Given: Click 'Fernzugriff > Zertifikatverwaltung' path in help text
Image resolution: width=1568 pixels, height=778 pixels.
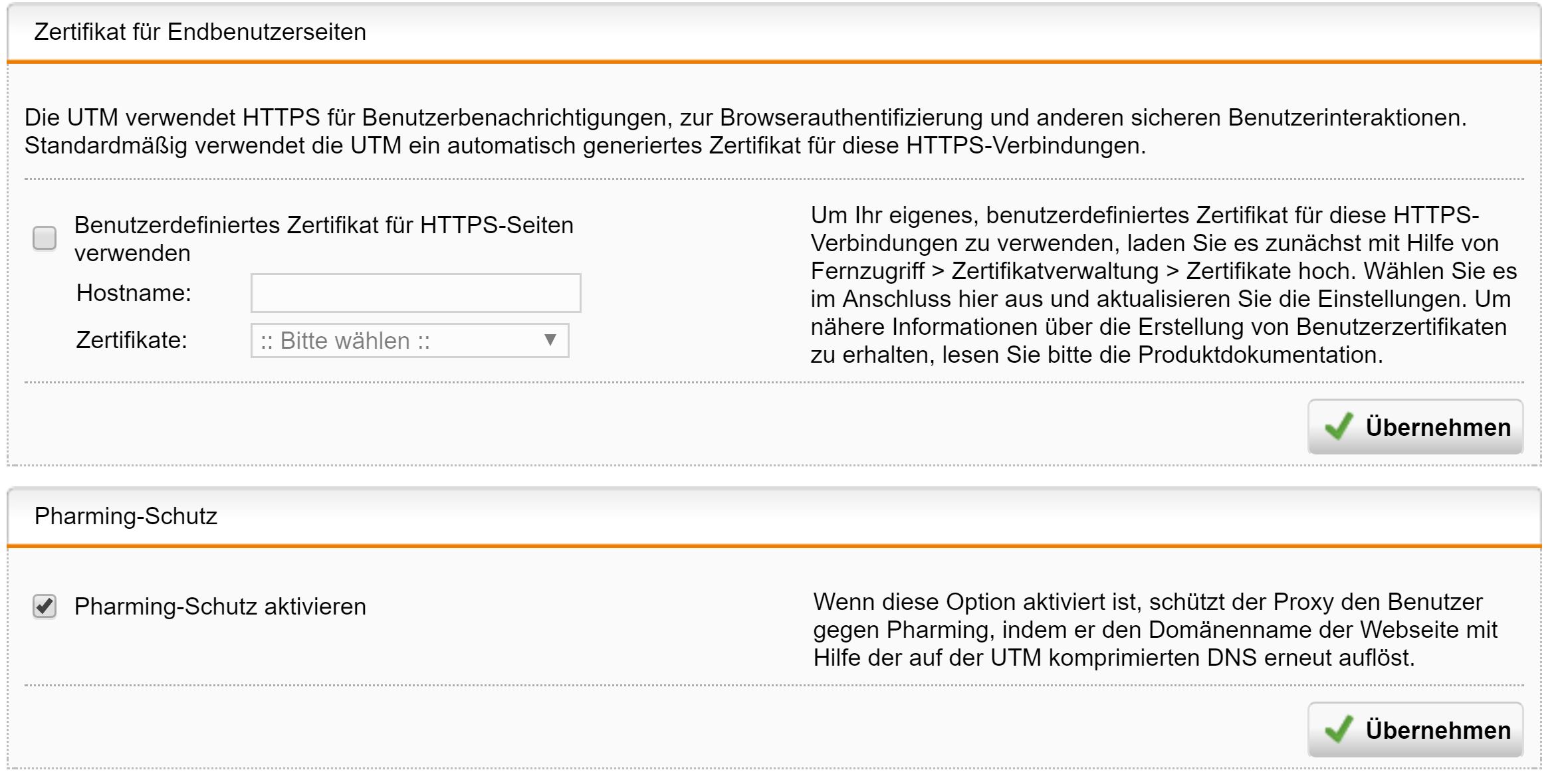Looking at the screenshot, I should click(984, 271).
